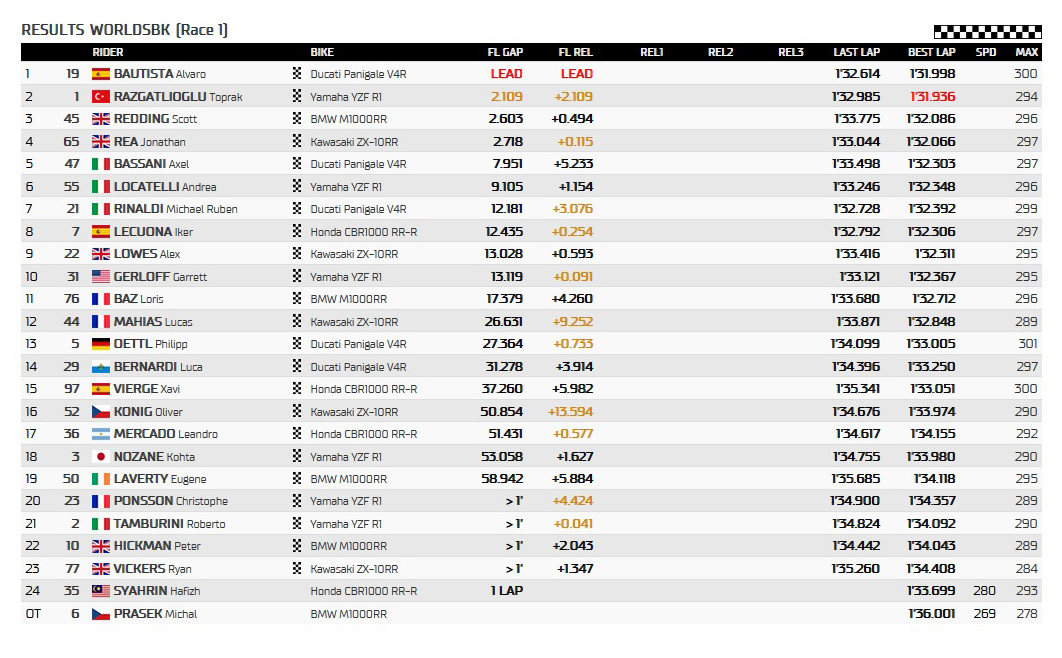The width and height of the screenshot is (1062, 658).
Task: Click the Argentine flag beside Mercado
Action: click(x=100, y=434)
